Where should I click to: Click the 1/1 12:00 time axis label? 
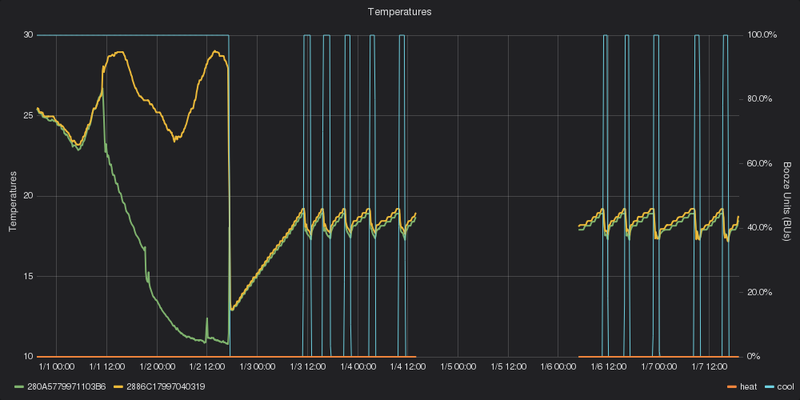tap(107, 366)
